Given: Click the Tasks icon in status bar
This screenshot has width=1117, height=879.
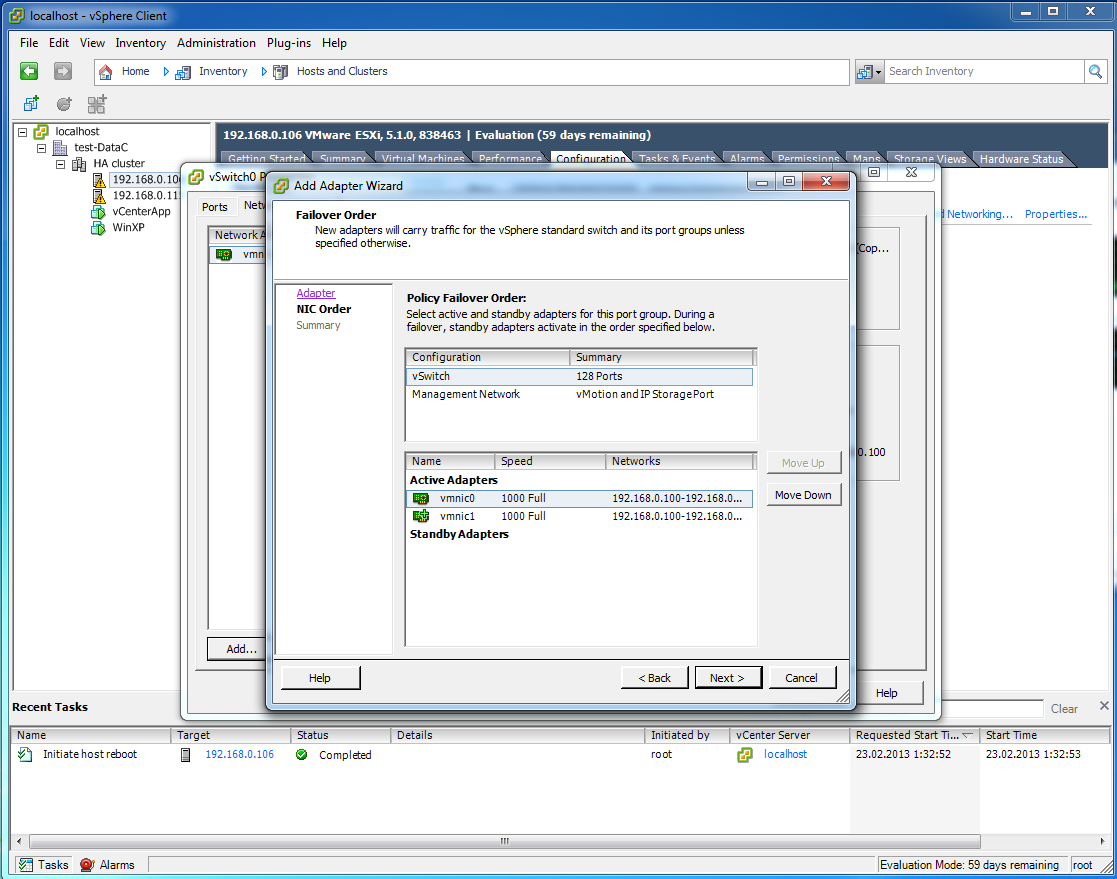Looking at the screenshot, I should point(26,865).
